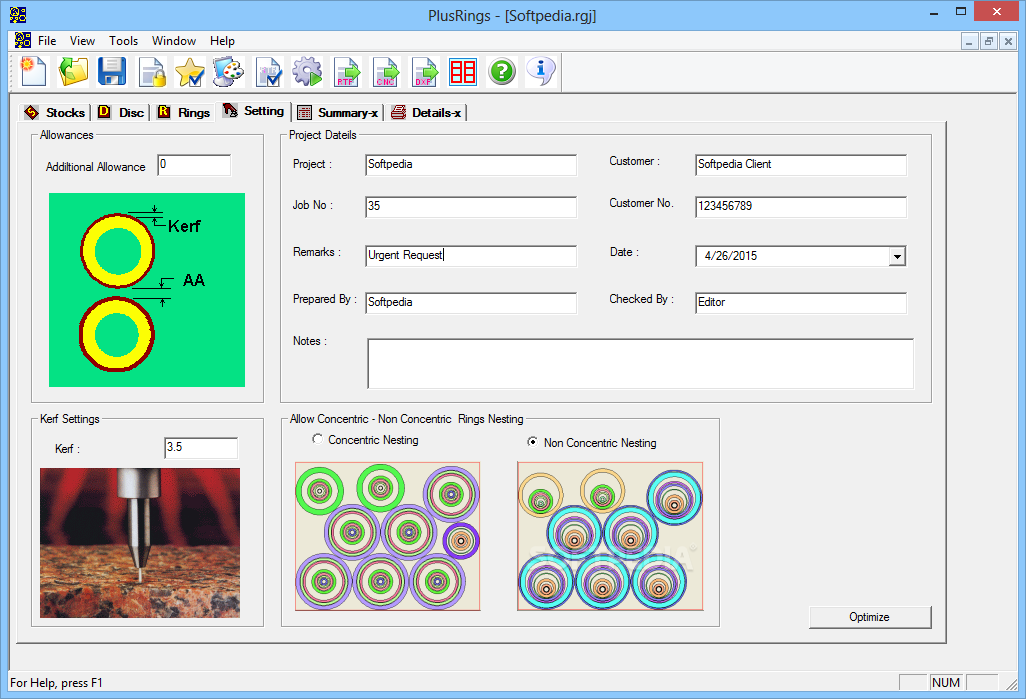Export to RTF file

[x=346, y=71]
